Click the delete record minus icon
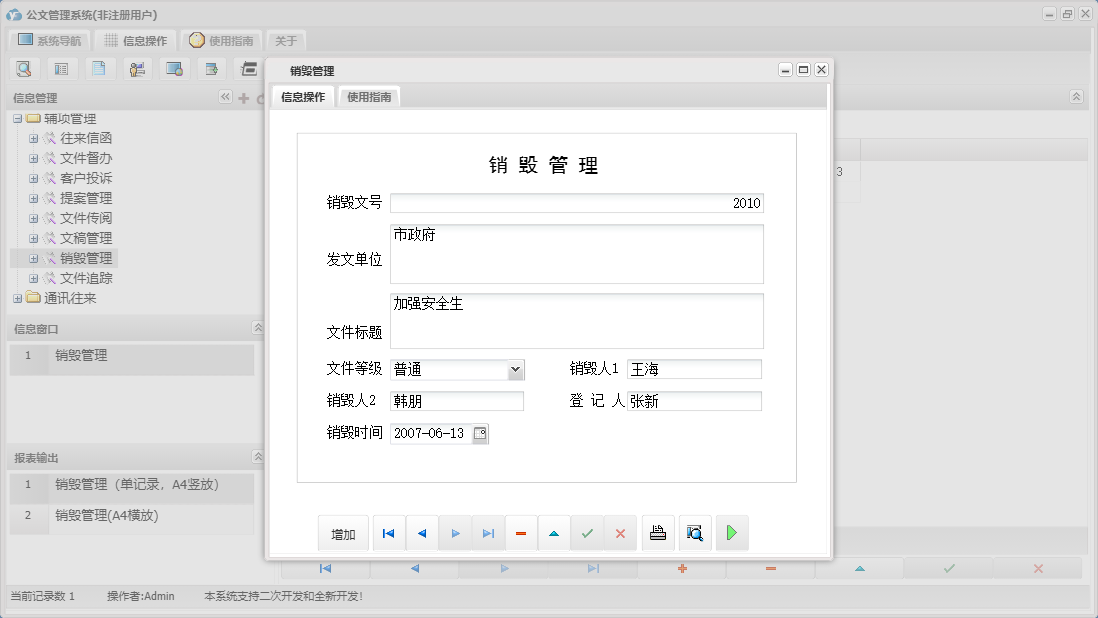 pos(521,532)
